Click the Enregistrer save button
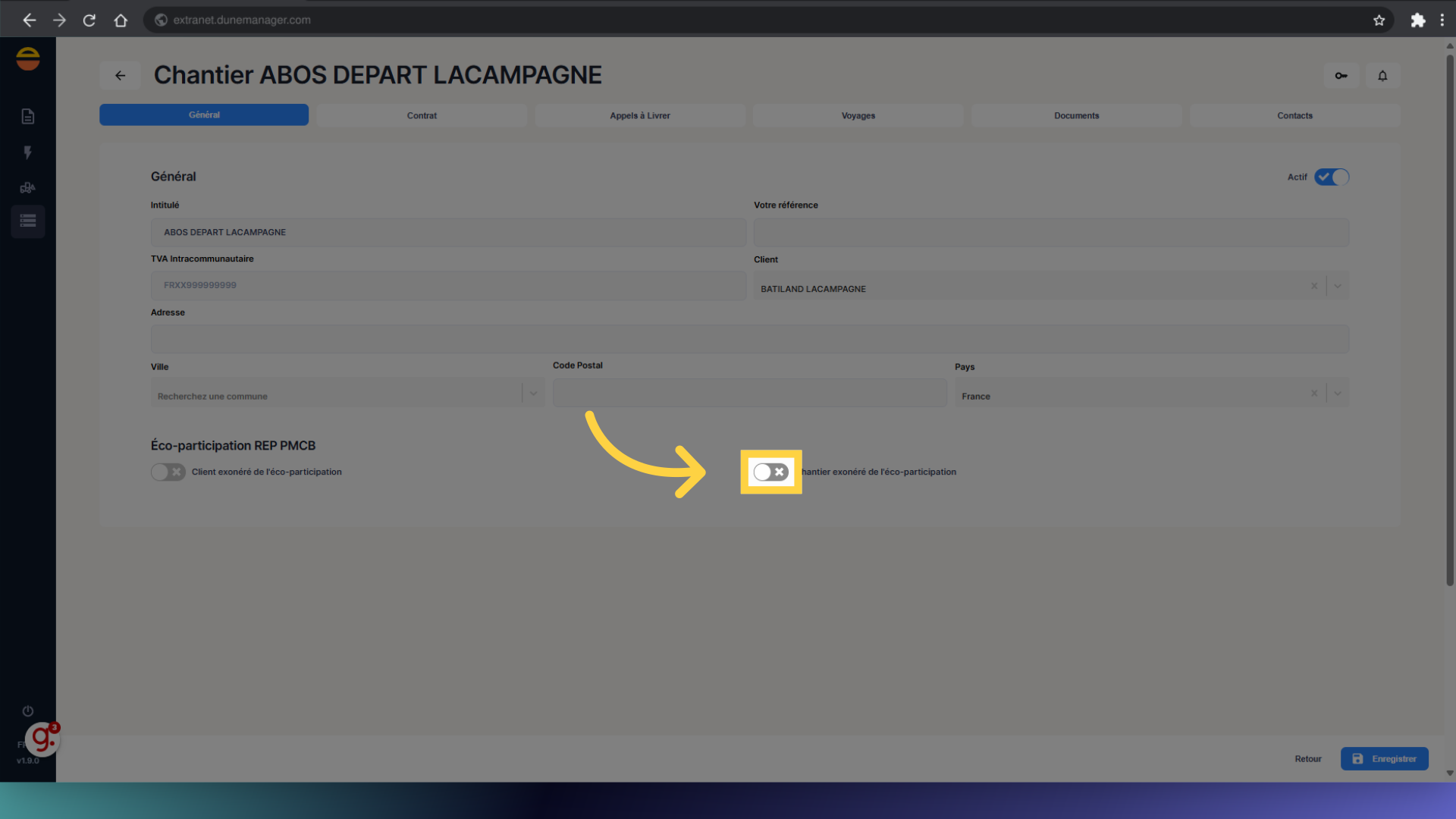1456x819 pixels. [x=1384, y=758]
